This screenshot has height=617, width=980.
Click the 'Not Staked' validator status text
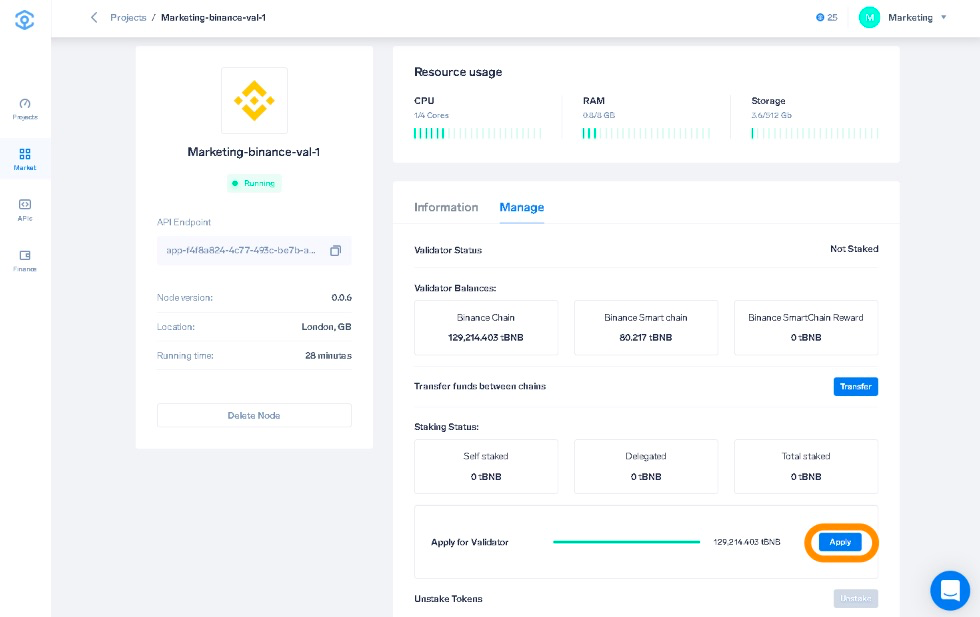(x=854, y=249)
